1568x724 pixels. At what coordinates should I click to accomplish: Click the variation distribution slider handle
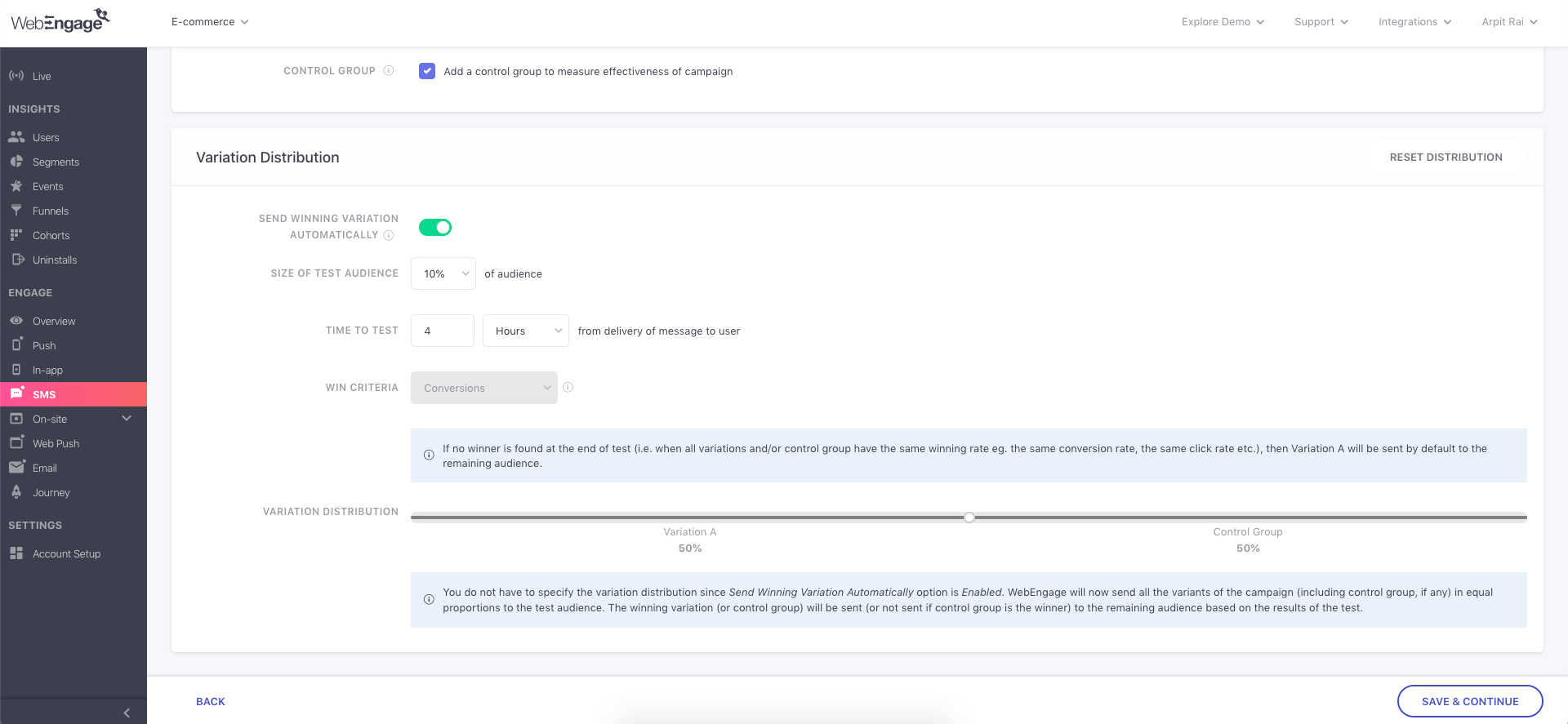(x=969, y=517)
